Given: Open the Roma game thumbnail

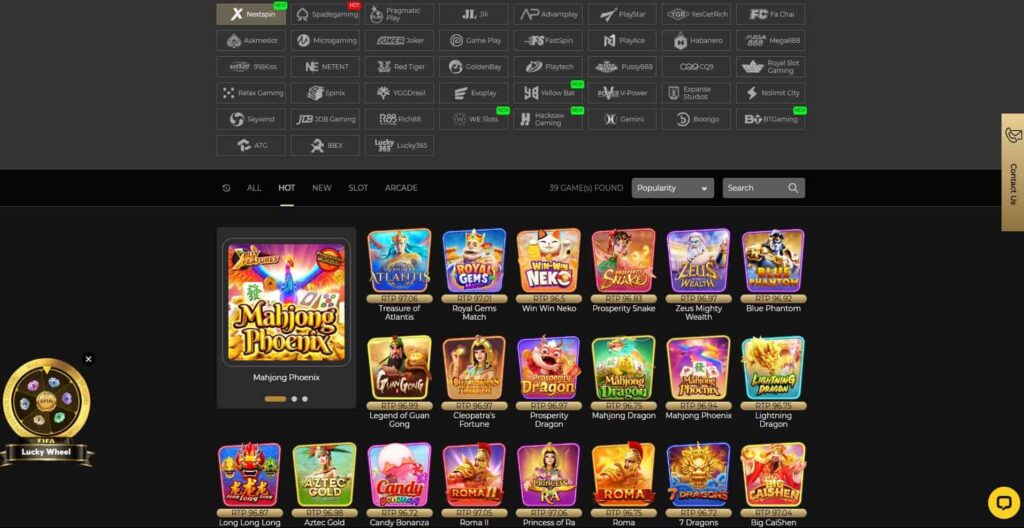Looking at the screenshot, I should pos(624,474).
